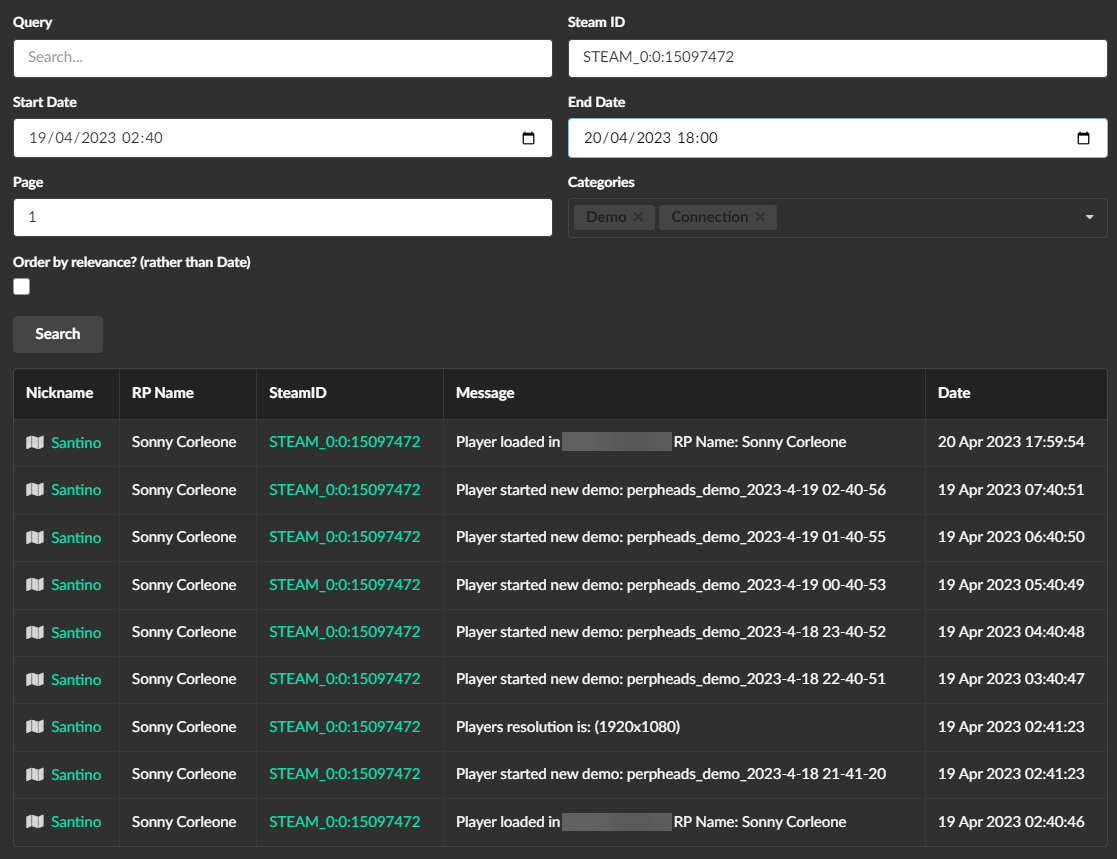This screenshot has height=859, width=1117.
Task: Remove the Demo category tag
Action: pyautogui.click(x=638, y=217)
